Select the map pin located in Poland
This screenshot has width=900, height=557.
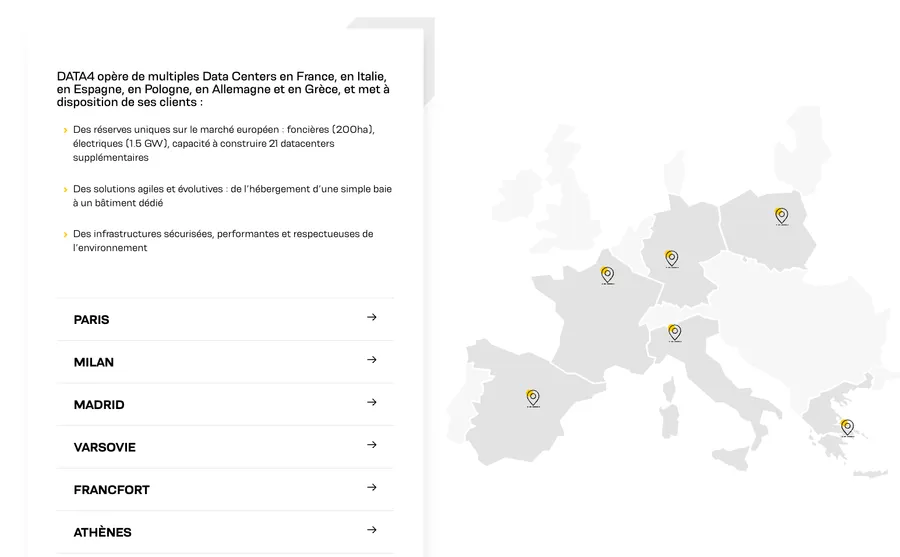click(x=781, y=215)
